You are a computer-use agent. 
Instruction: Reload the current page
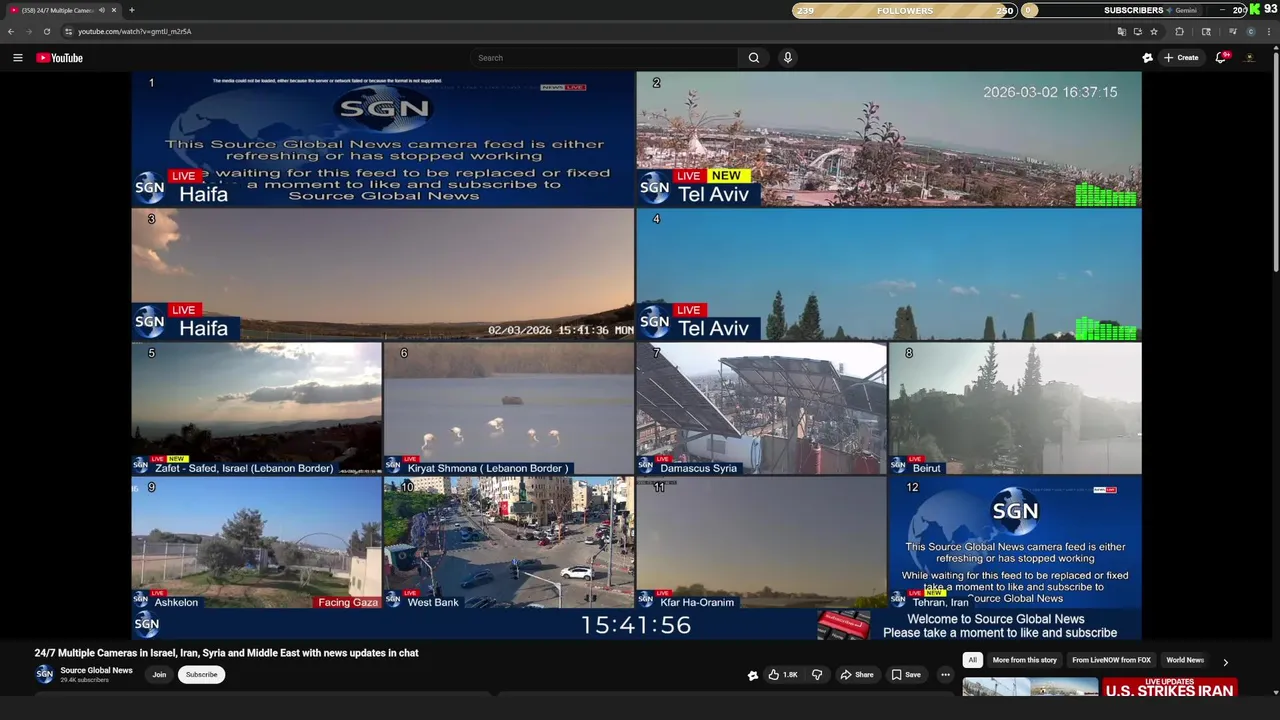pyautogui.click(x=46, y=31)
